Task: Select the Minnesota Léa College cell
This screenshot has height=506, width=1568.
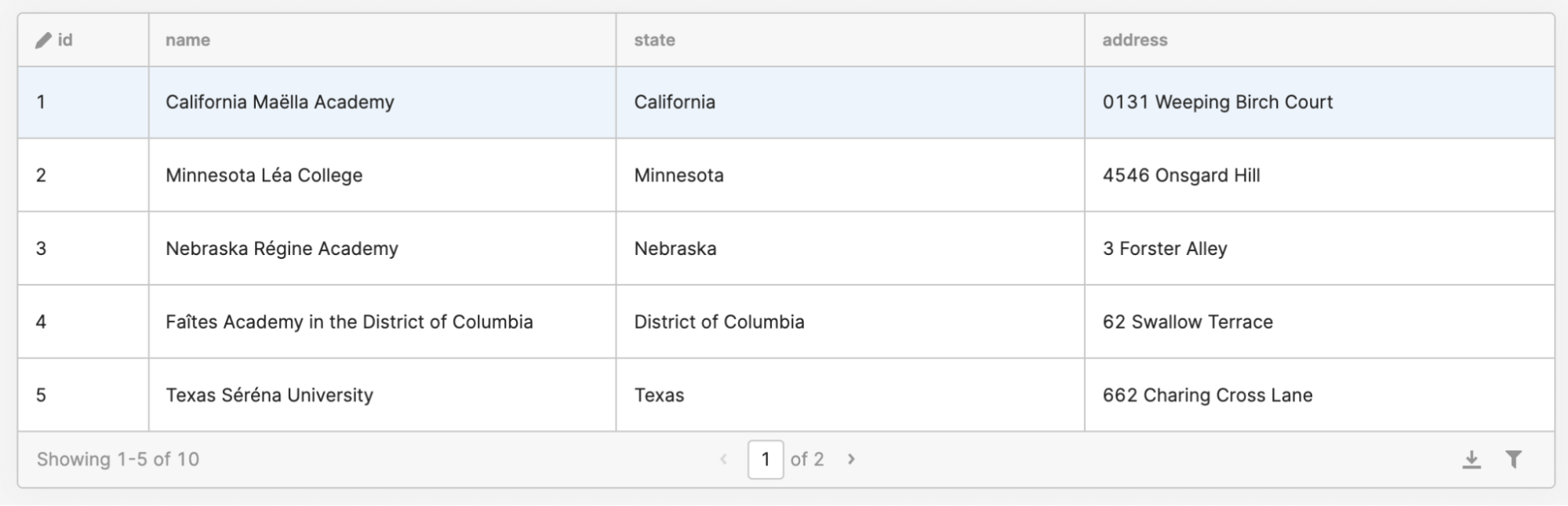Action: 264,175
